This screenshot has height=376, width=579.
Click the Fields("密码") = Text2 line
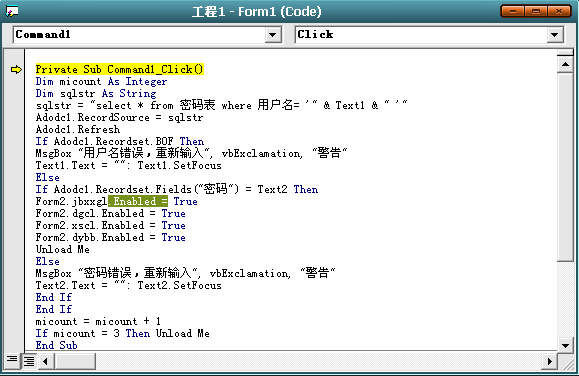click(177, 189)
